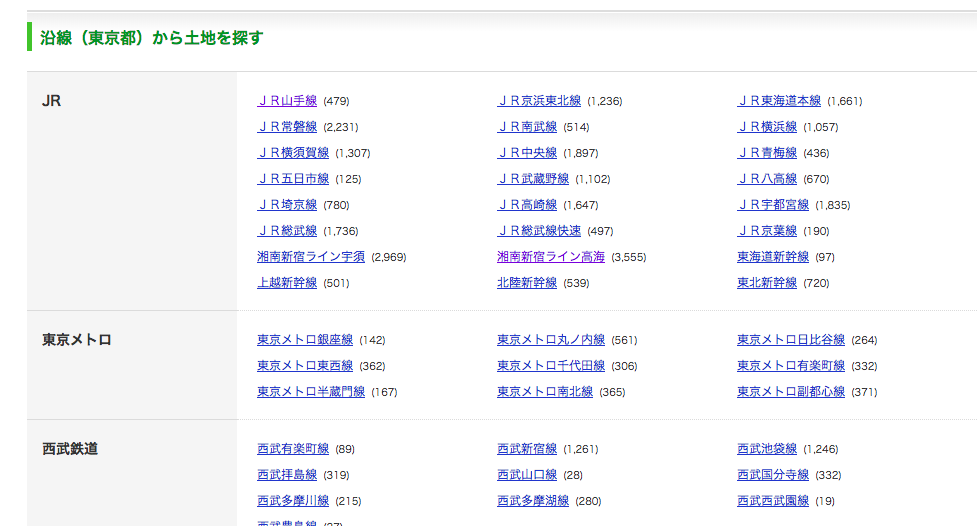
Task: Open 東京メトロ丸ノ内線 link
Action: 551,340
